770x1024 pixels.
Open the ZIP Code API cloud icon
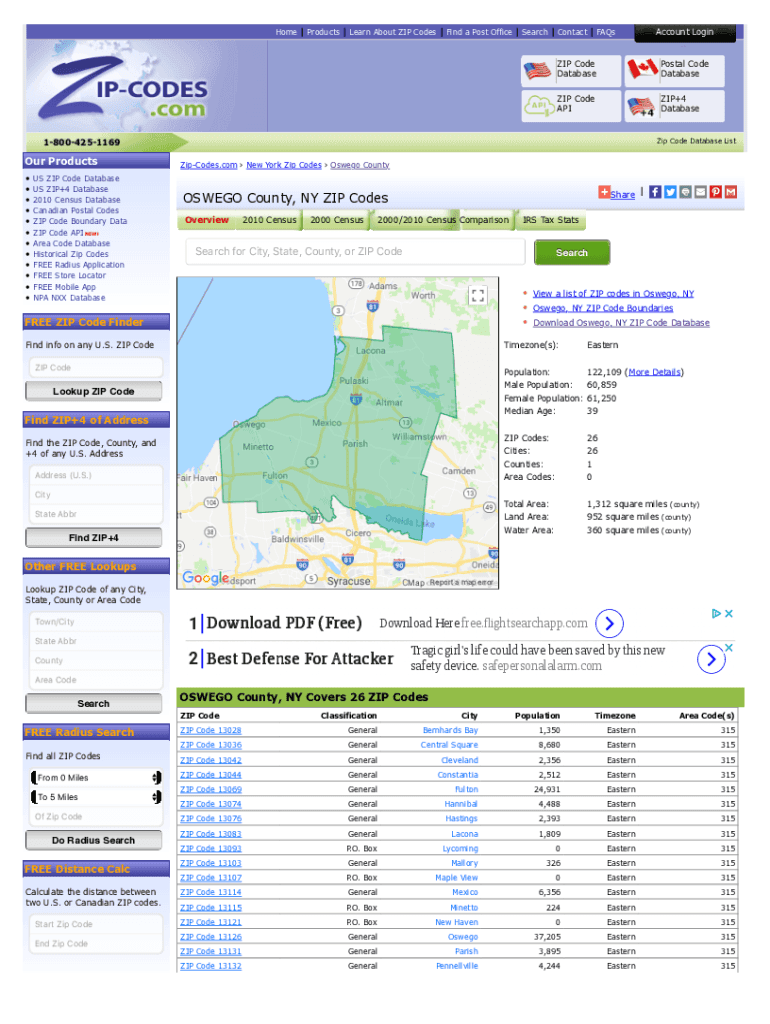(539, 104)
